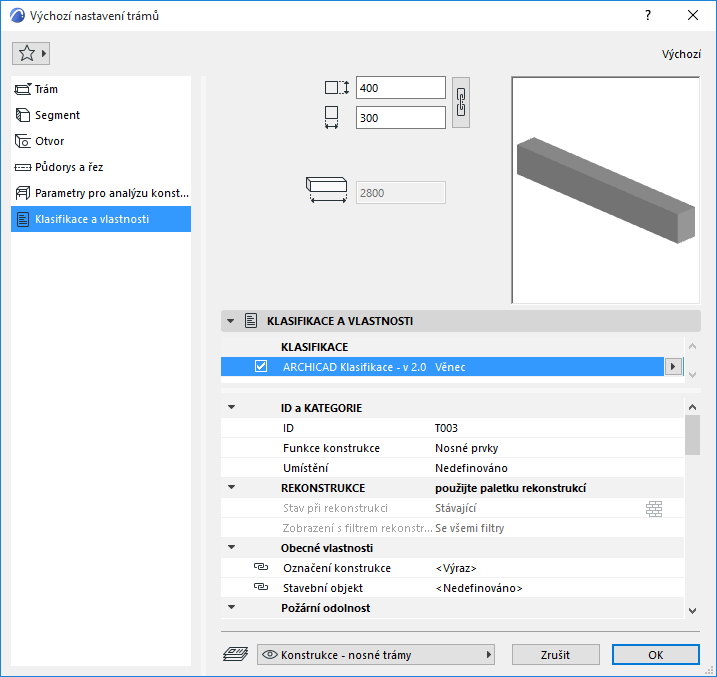The image size is (717, 677).
Task: Click the Výchozí label at top right
Action: pos(681,54)
